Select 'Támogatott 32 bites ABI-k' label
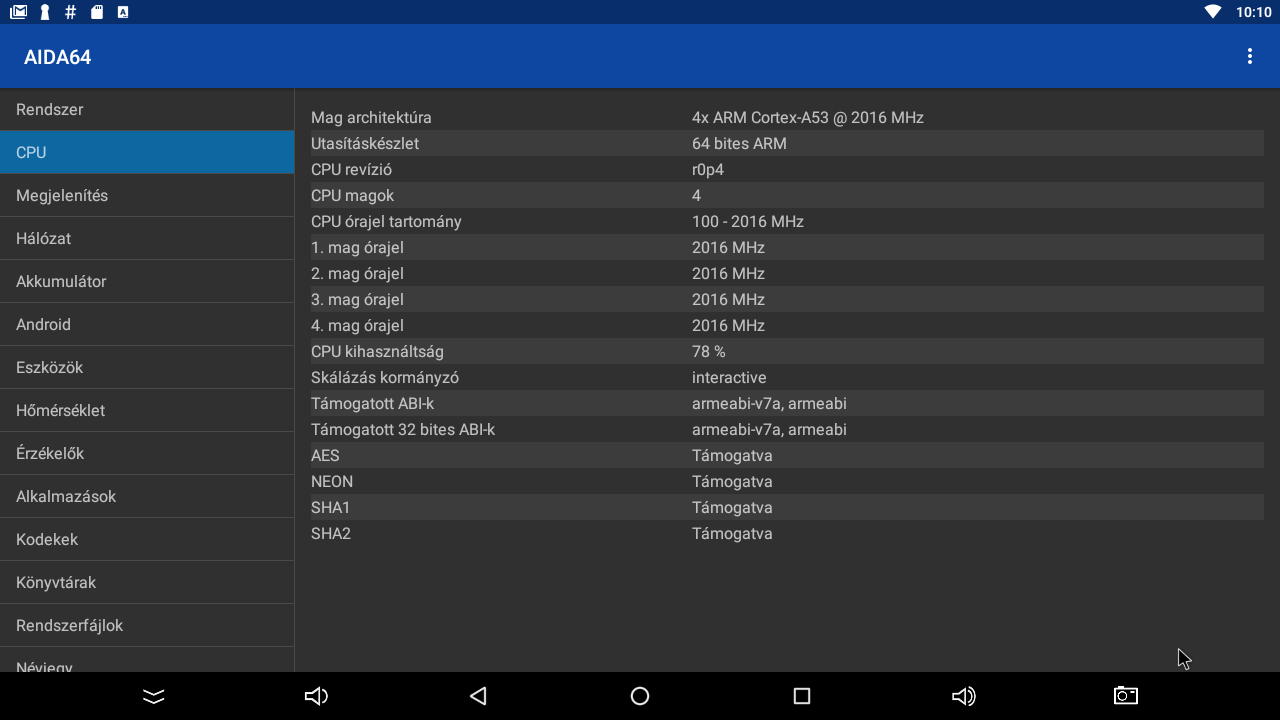Screen dimensions: 1280x720 coord(403,429)
